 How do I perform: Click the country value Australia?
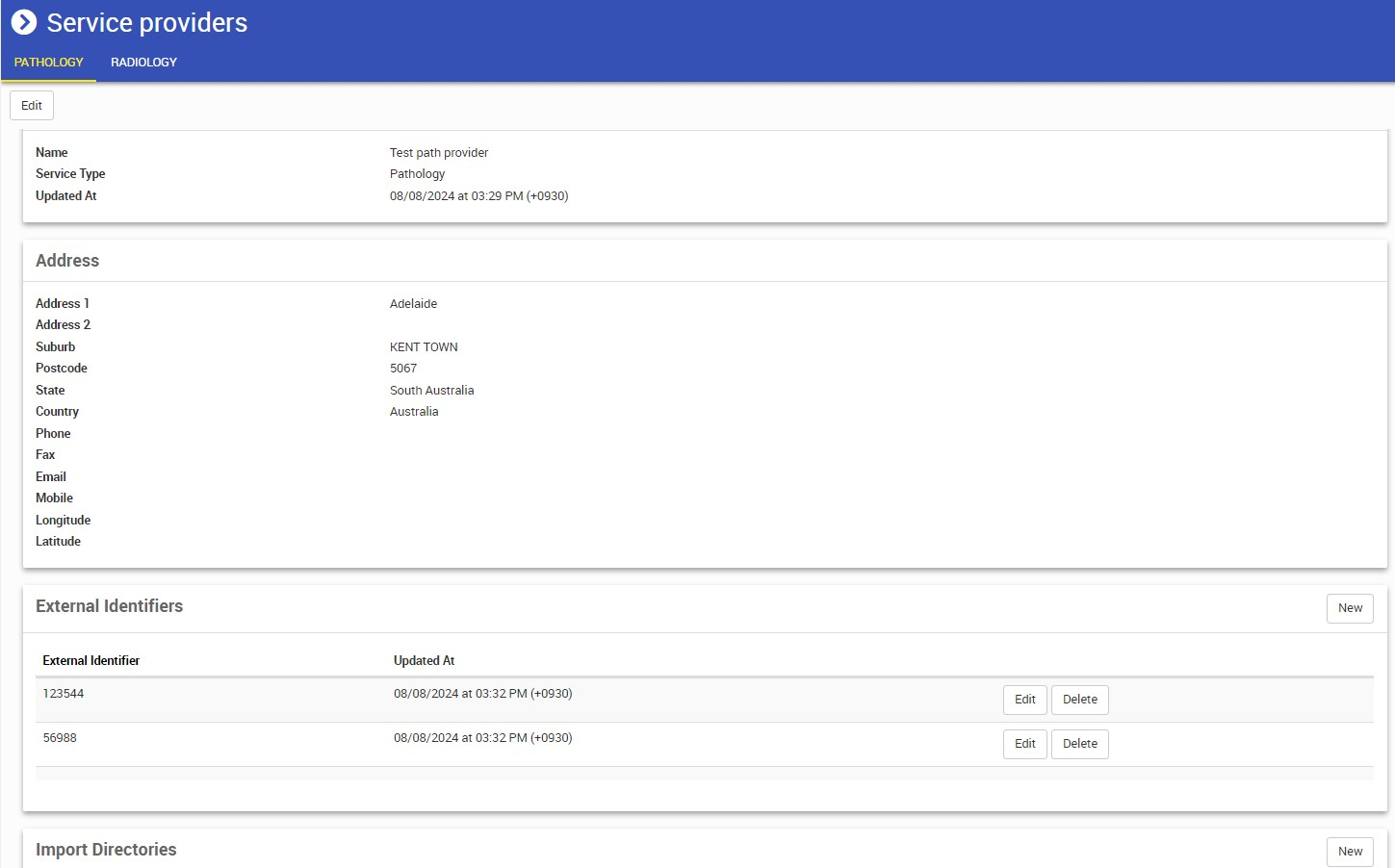tap(414, 412)
